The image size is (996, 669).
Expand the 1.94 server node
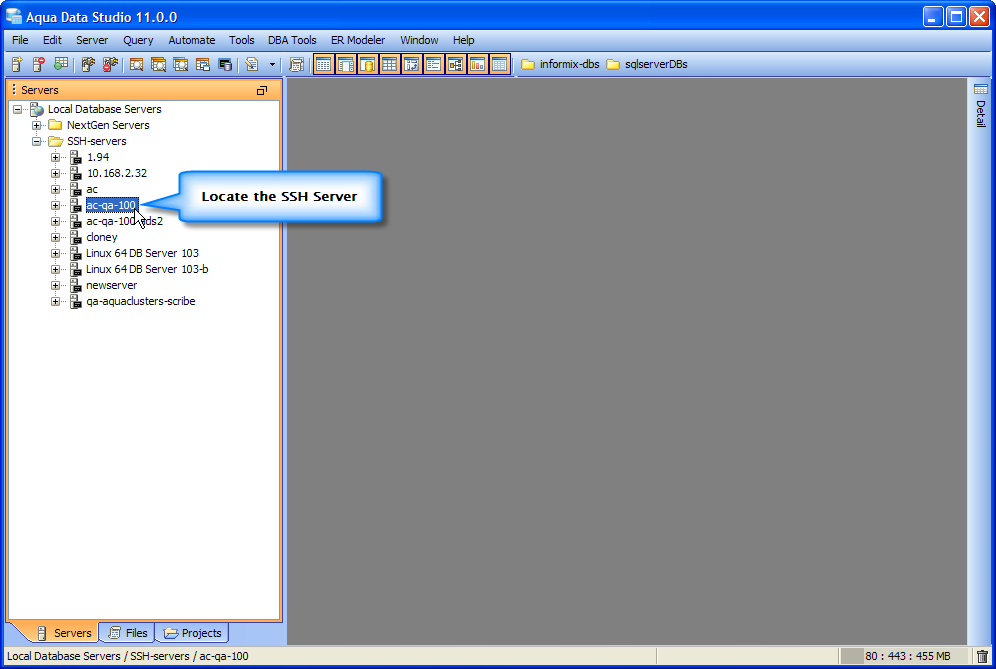[x=56, y=157]
